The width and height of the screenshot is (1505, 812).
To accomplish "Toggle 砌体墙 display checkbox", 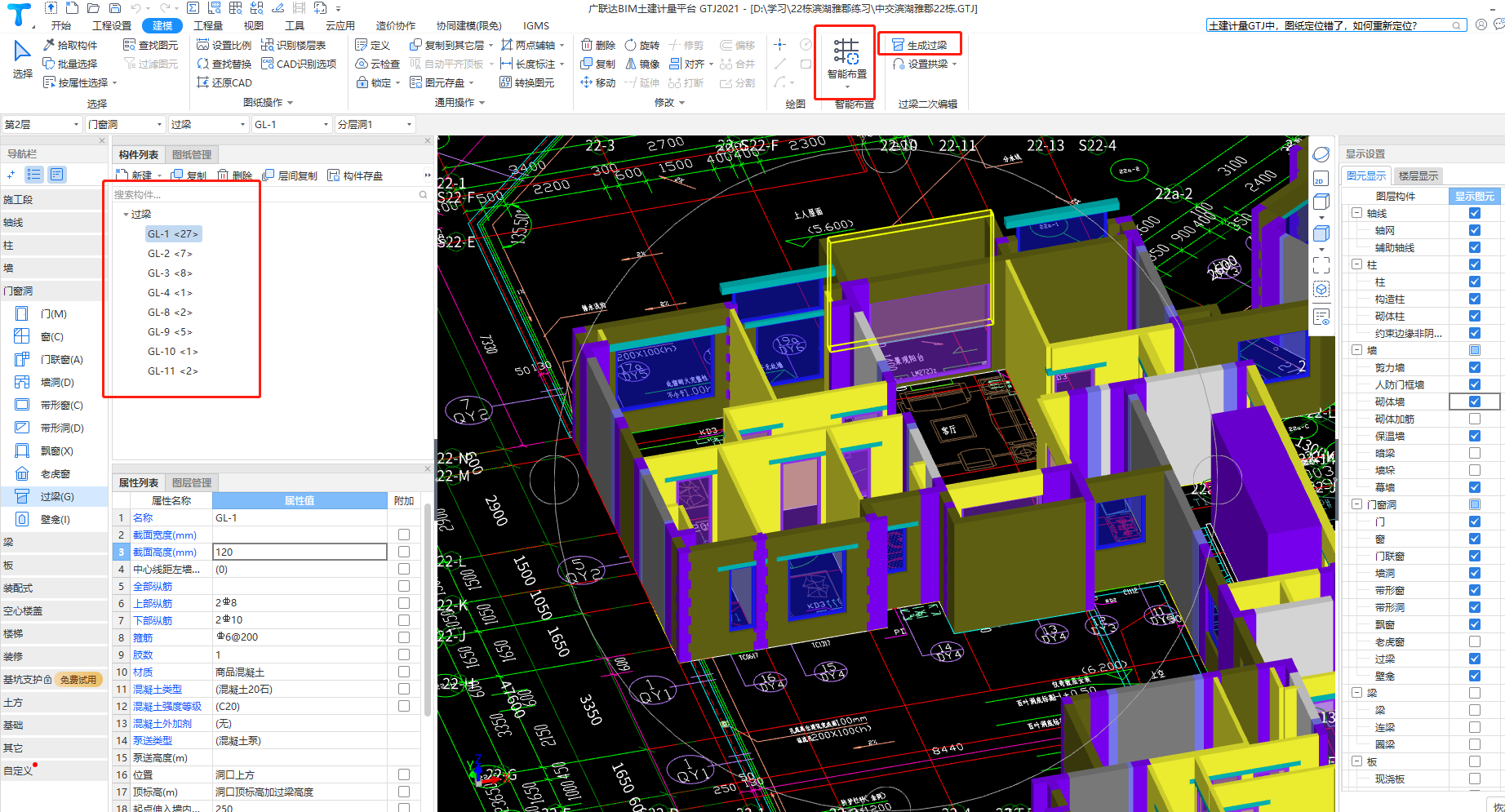I will (1474, 402).
